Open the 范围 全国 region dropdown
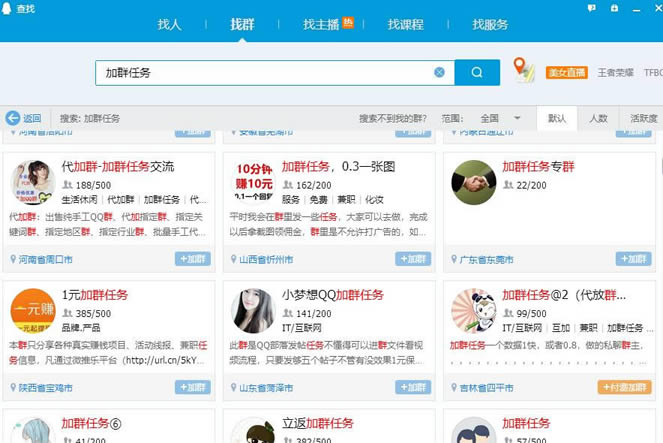The width and height of the screenshot is (663, 443). (x=501, y=118)
